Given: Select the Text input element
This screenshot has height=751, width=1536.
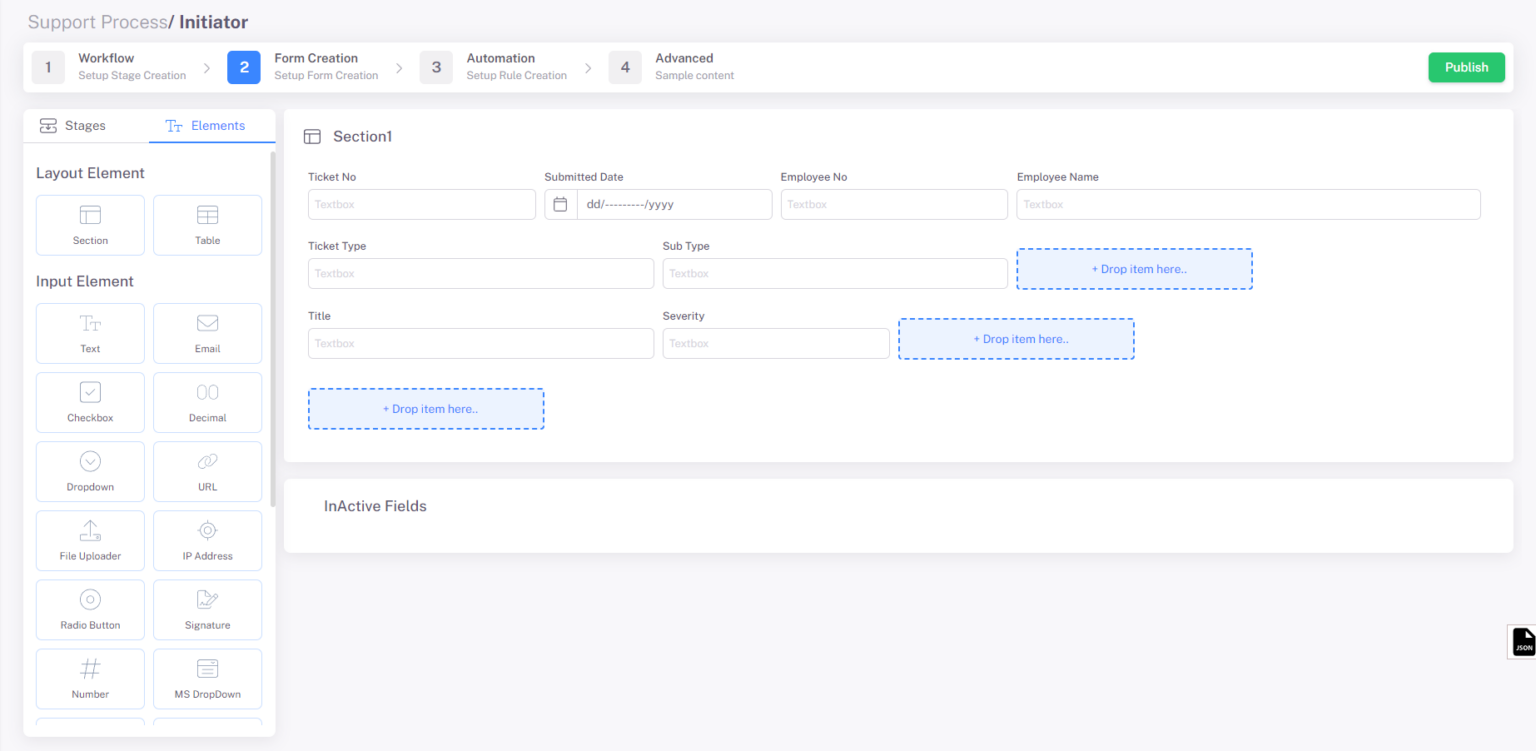Looking at the screenshot, I should coord(90,333).
